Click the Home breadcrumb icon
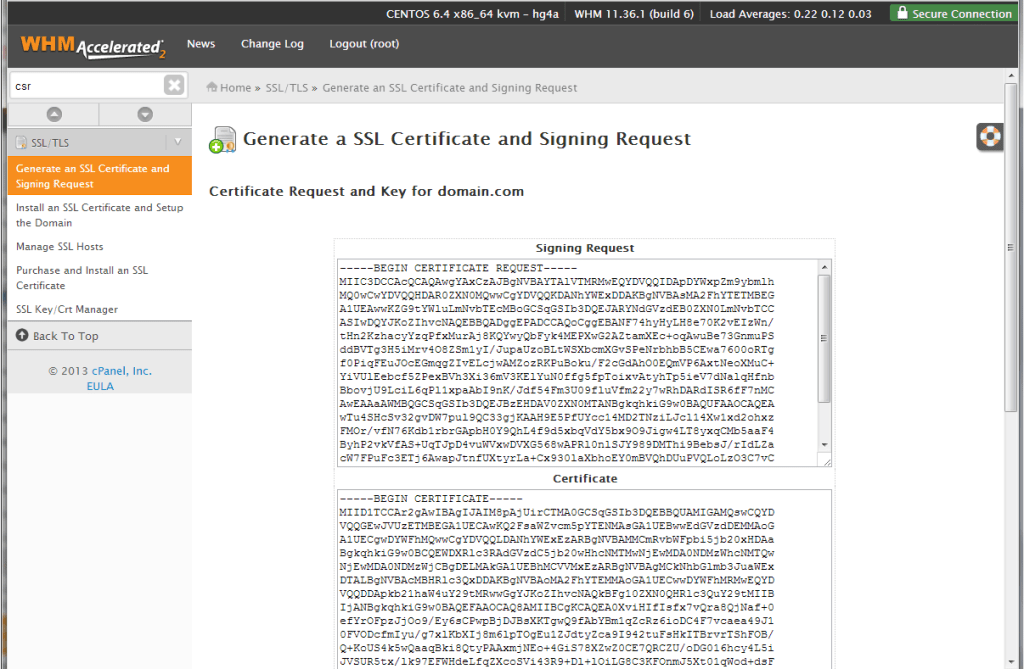Viewport: 1024px width, 669px height. (x=212, y=87)
